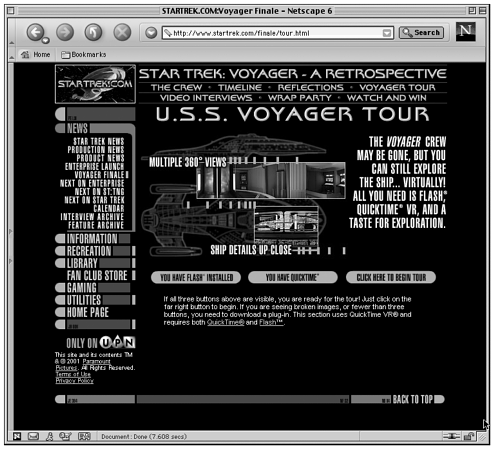
Task: Open the FAN CLUB STORE
Action: point(97,275)
